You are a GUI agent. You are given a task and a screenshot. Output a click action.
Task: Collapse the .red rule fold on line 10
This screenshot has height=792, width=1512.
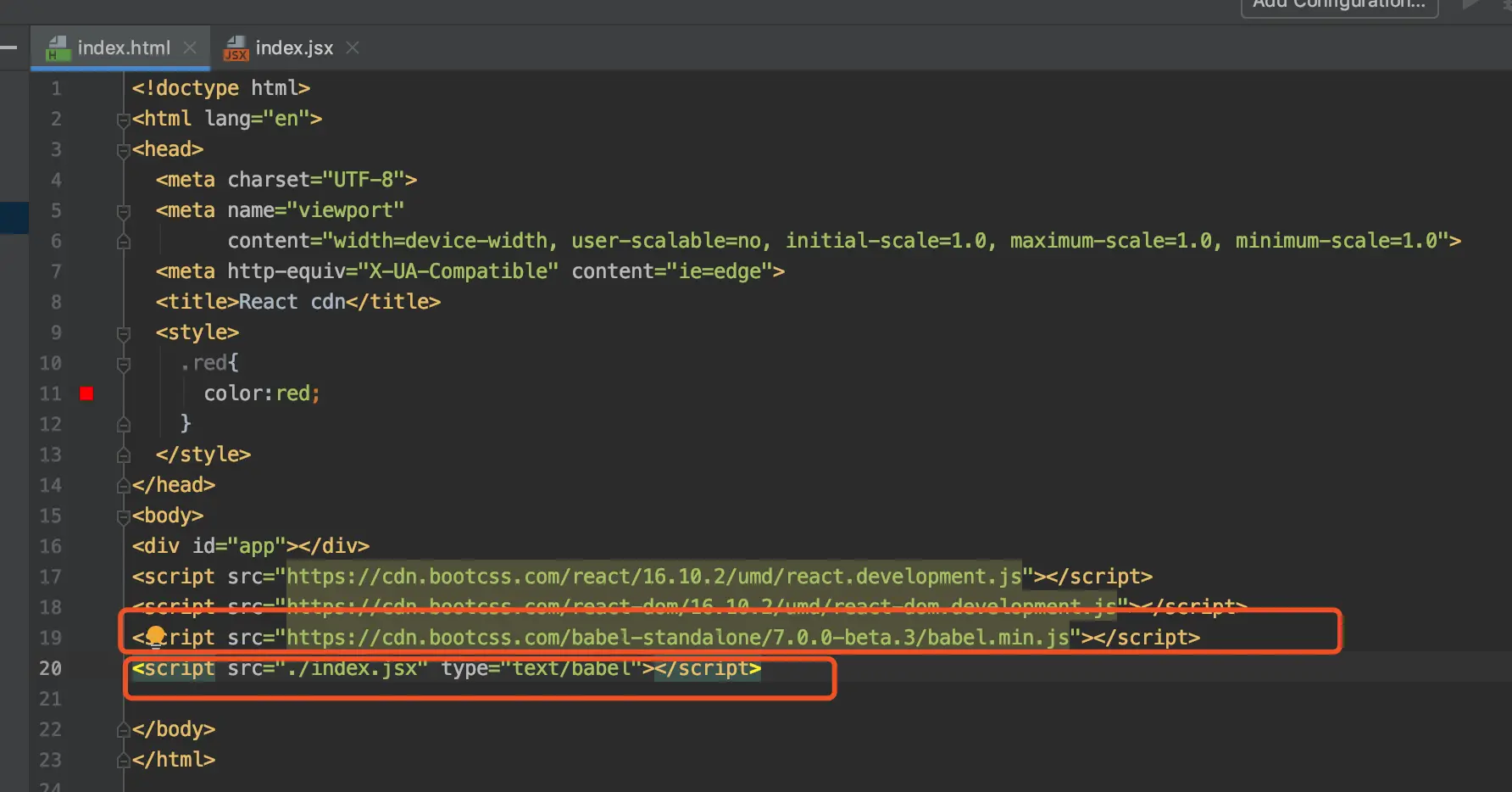pyautogui.click(x=124, y=364)
